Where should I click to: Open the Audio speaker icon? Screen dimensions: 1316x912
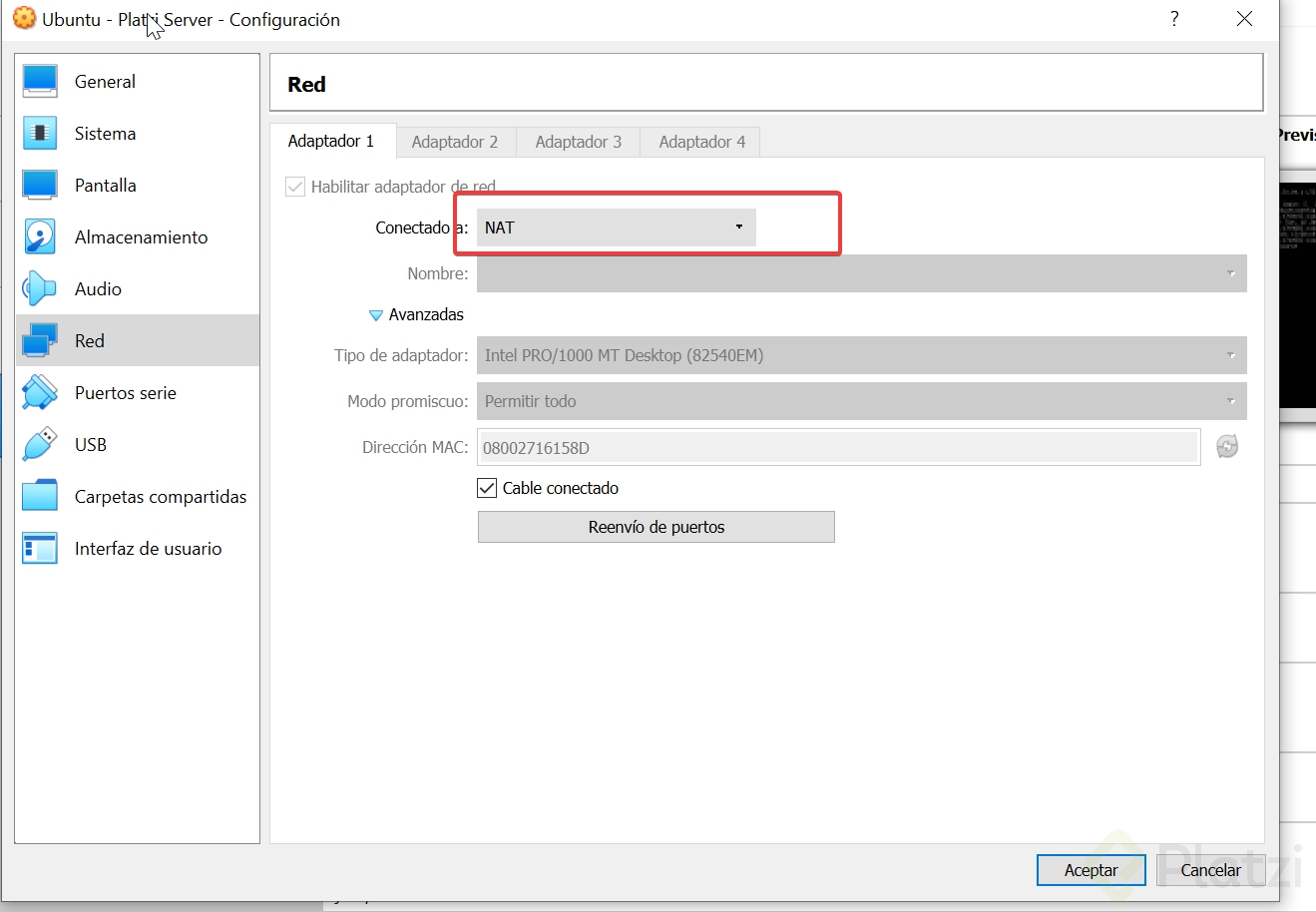coord(40,289)
